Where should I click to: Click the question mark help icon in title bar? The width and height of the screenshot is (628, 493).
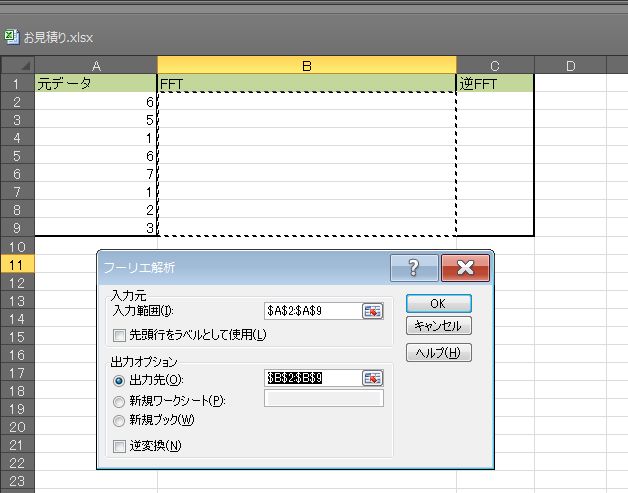click(414, 267)
